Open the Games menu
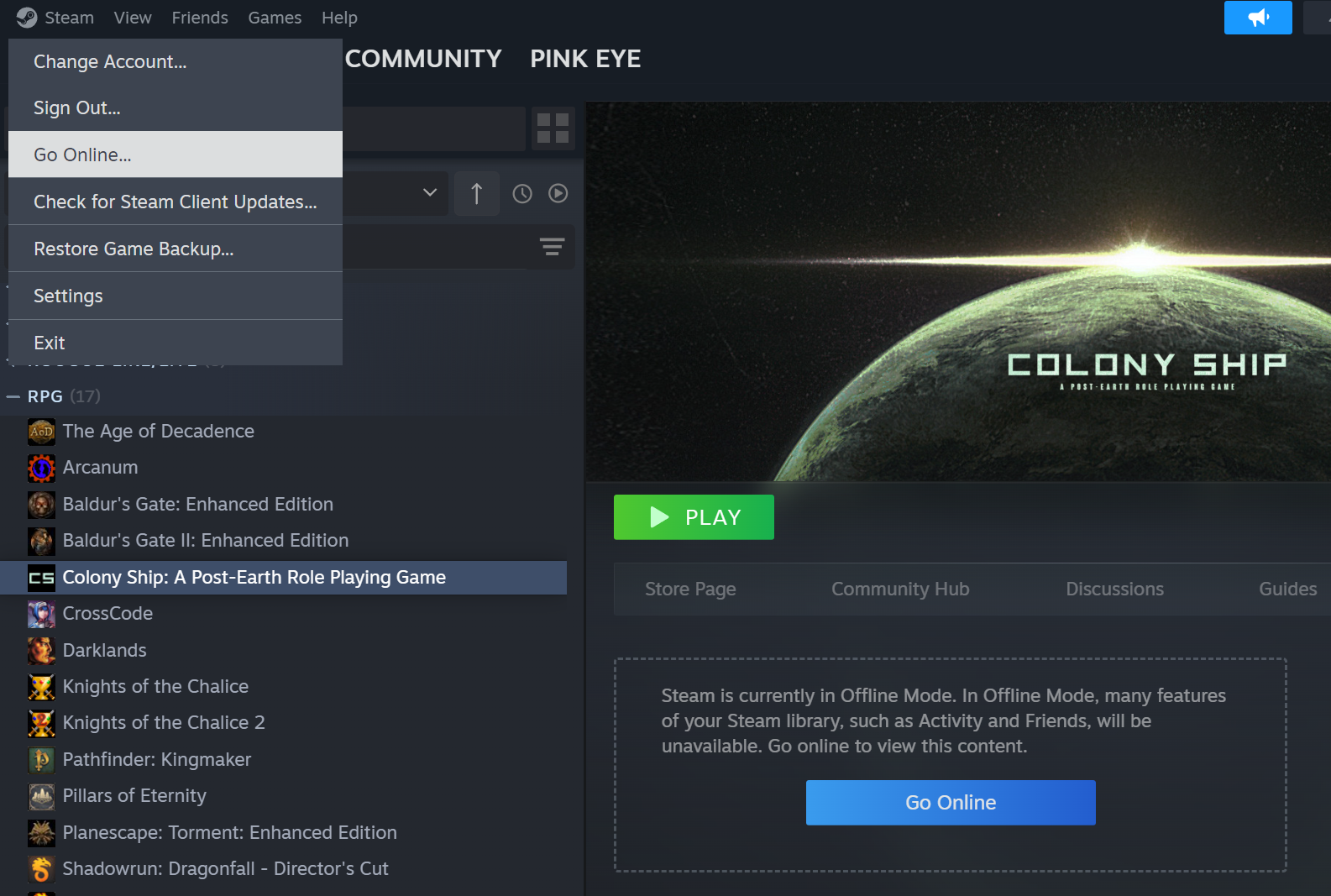 coord(275,18)
